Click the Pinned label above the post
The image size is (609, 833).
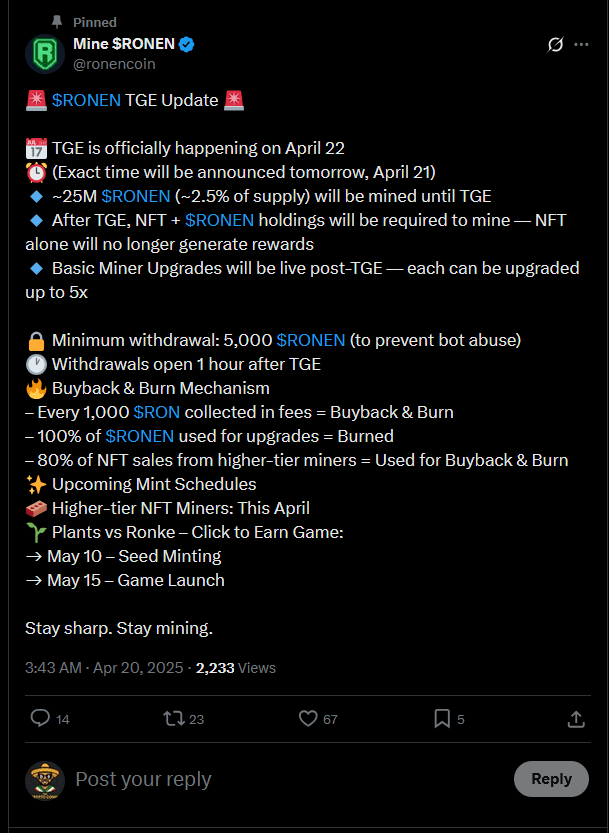click(94, 21)
